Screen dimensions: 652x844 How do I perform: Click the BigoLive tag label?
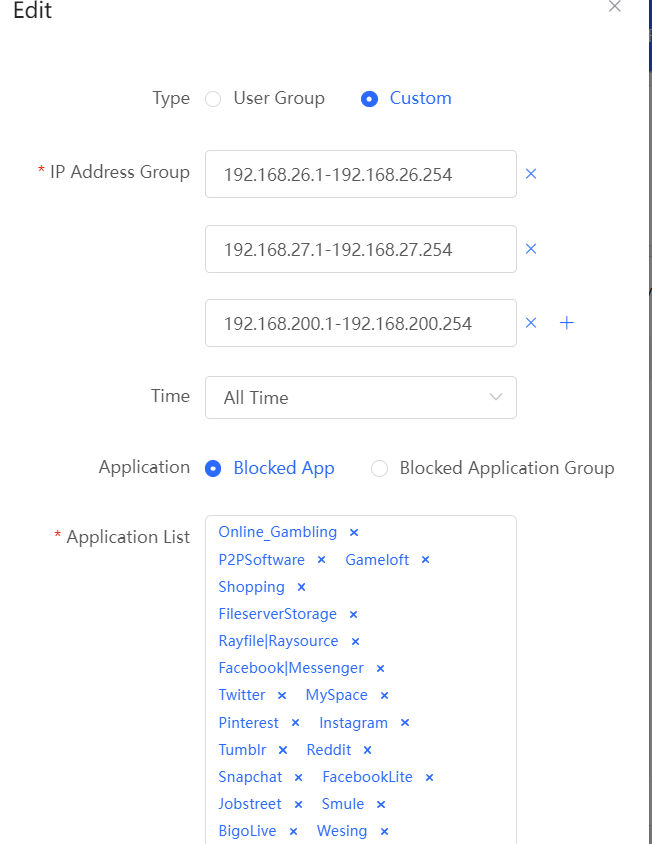(x=247, y=831)
